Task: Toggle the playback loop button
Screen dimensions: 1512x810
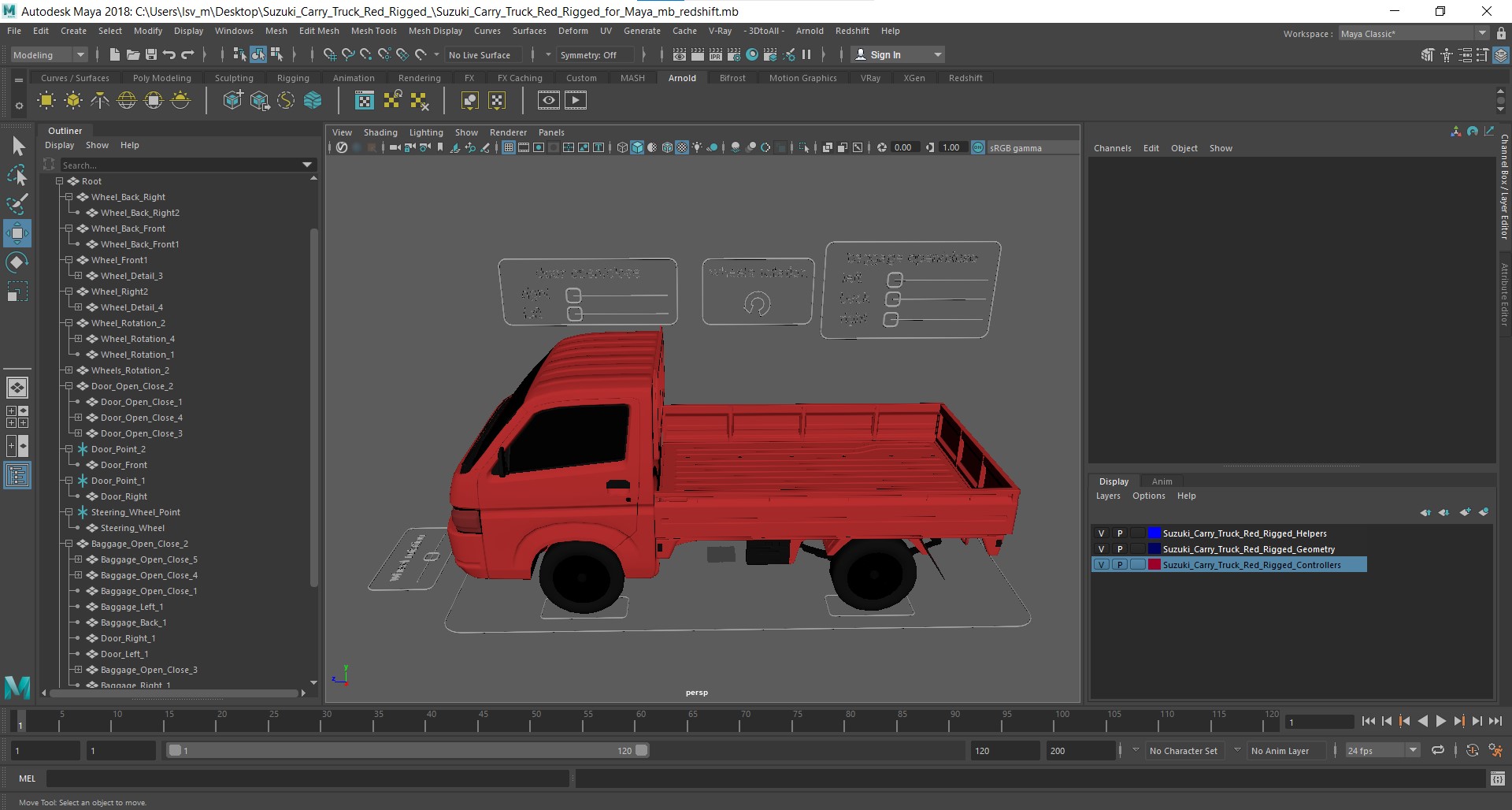Action: [x=1438, y=751]
